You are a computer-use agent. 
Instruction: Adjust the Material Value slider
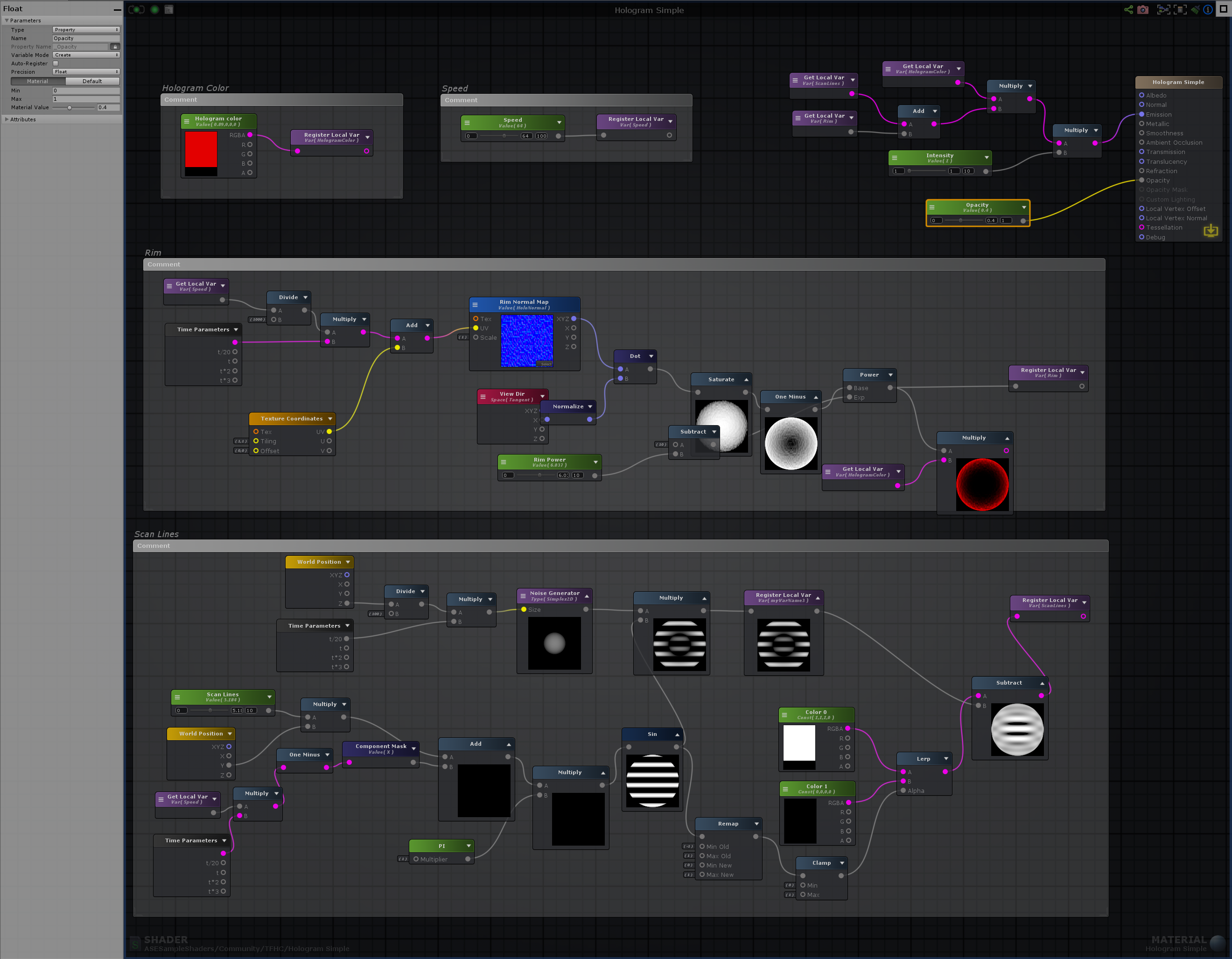tap(70, 108)
